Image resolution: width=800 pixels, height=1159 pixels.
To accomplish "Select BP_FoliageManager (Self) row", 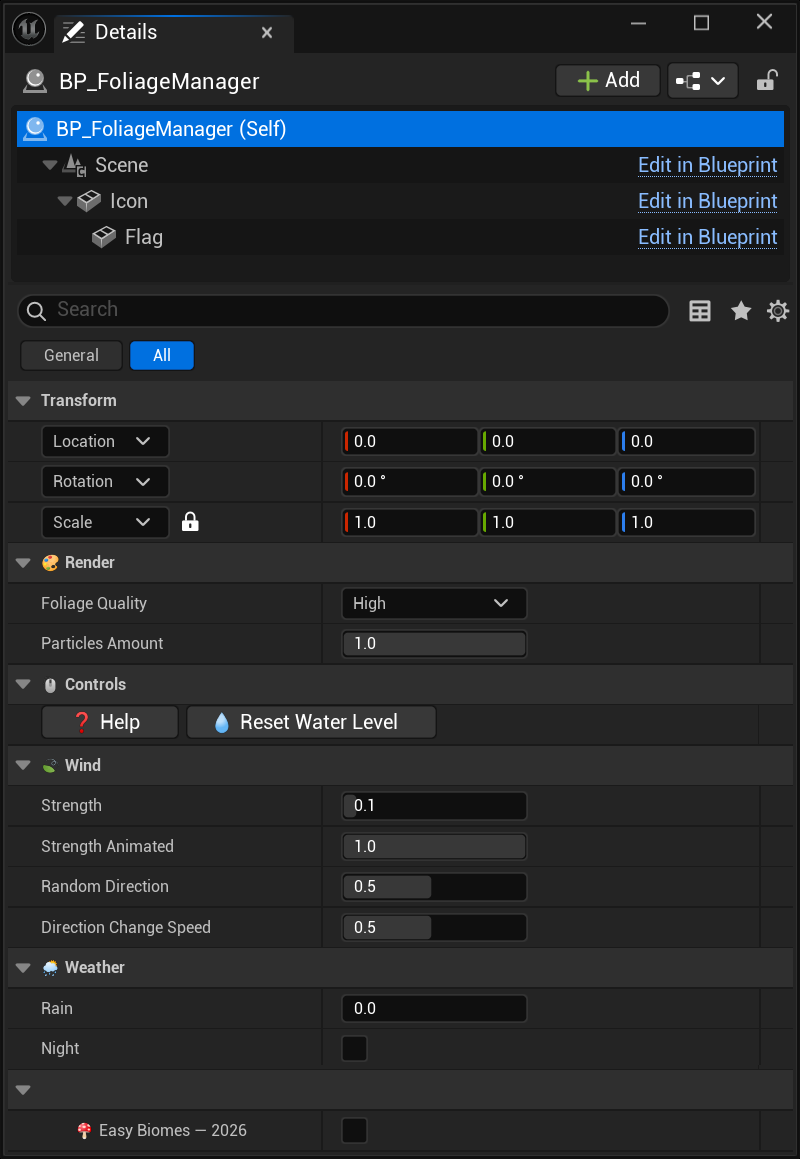I will click(400, 129).
